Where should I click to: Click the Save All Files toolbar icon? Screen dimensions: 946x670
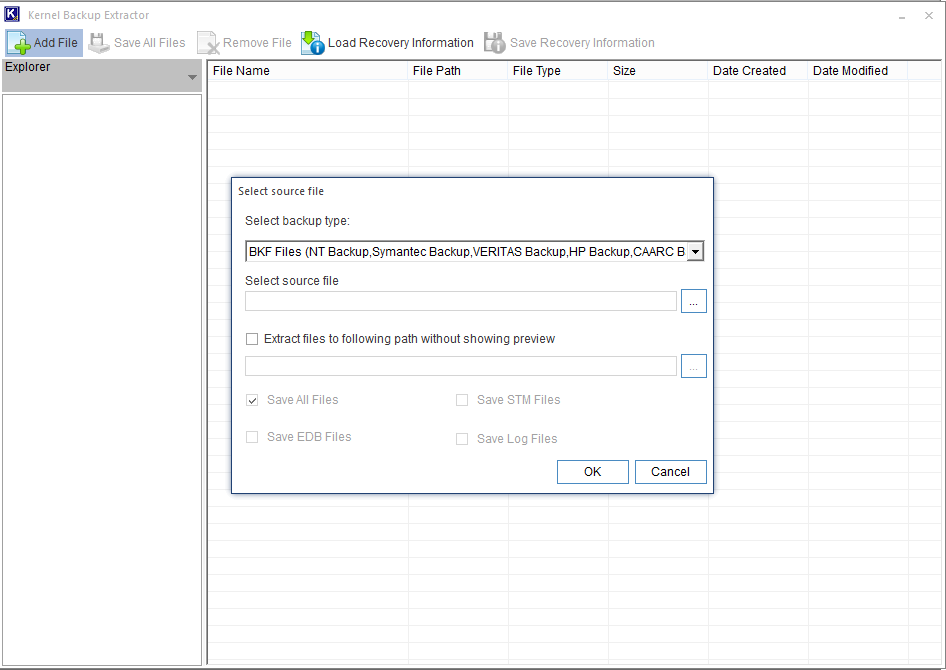coord(99,43)
